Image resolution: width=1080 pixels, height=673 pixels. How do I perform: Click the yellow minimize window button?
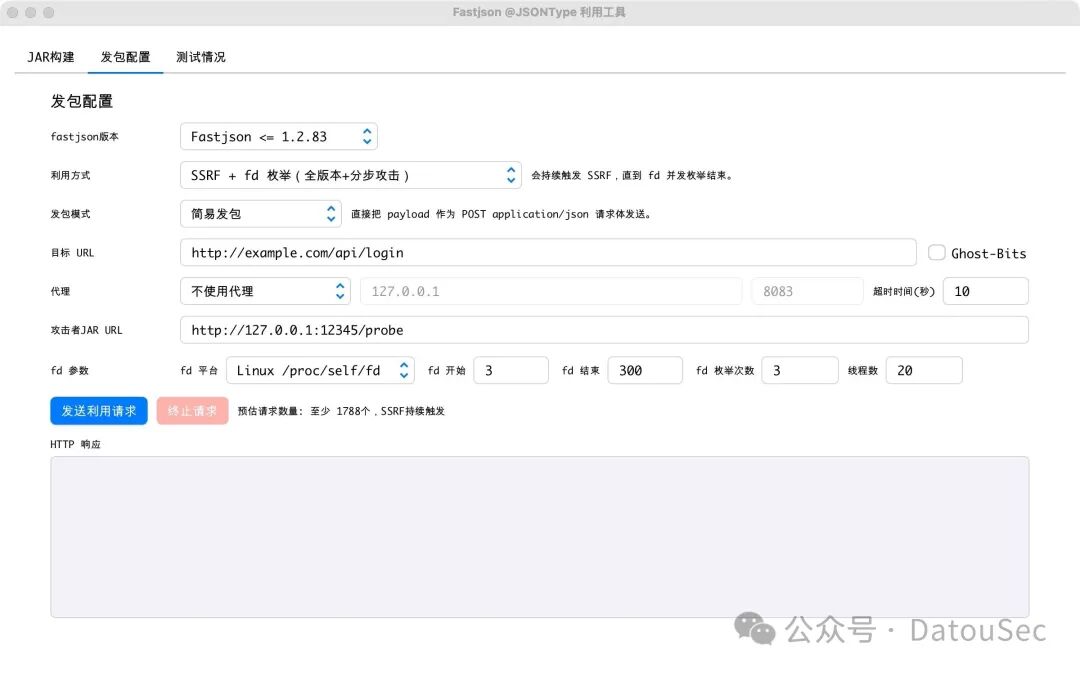[x=30, y=12]
